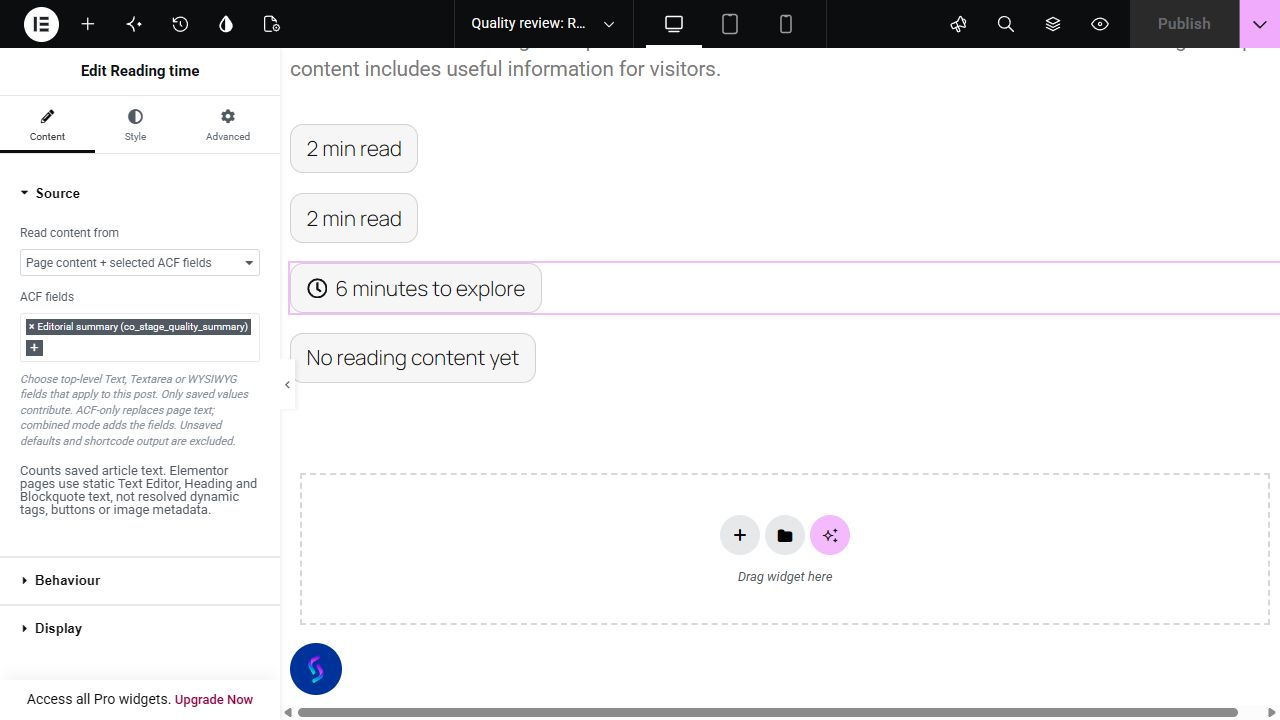Select the '6 minutes to explore' widget
1280x720 pixels.
coord(416,288)
